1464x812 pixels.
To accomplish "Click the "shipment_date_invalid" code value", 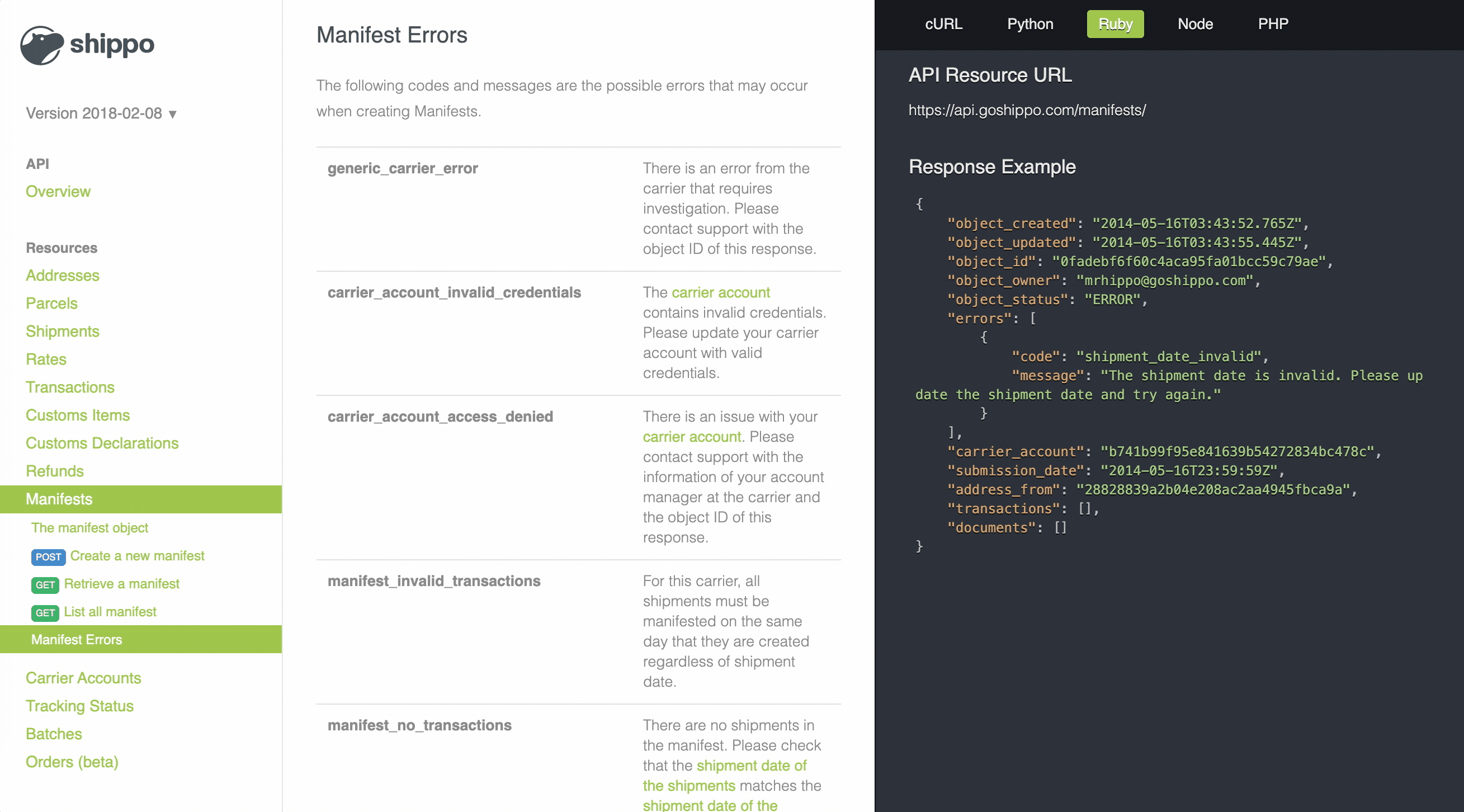I will [x=1169, y=357].
